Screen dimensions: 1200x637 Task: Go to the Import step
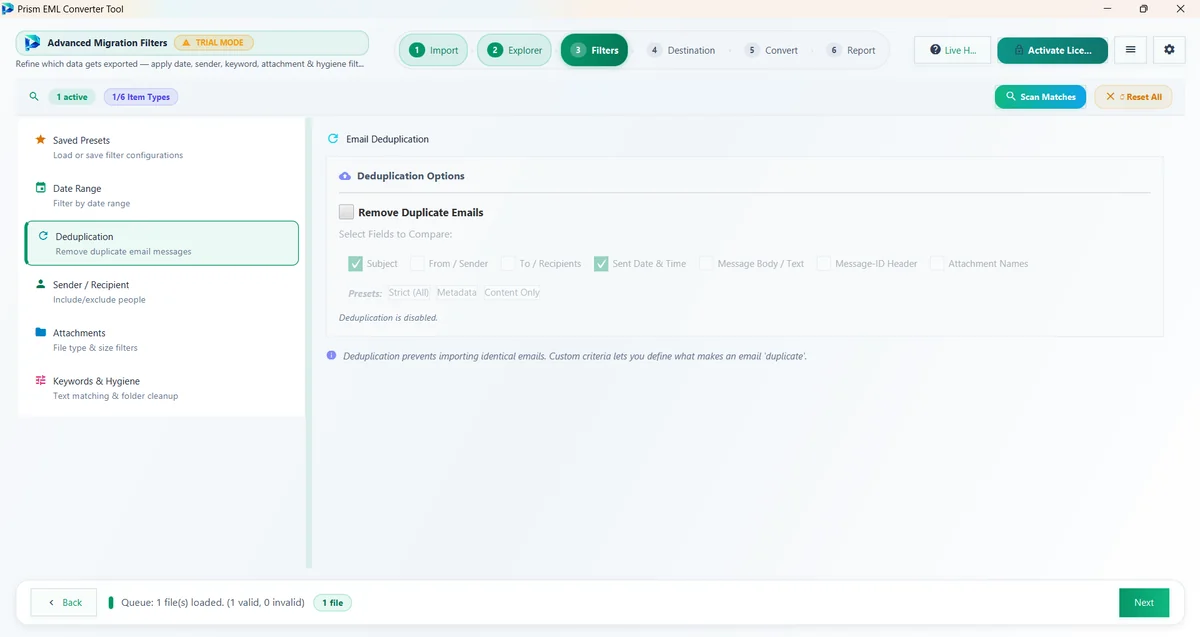[433, 50]
